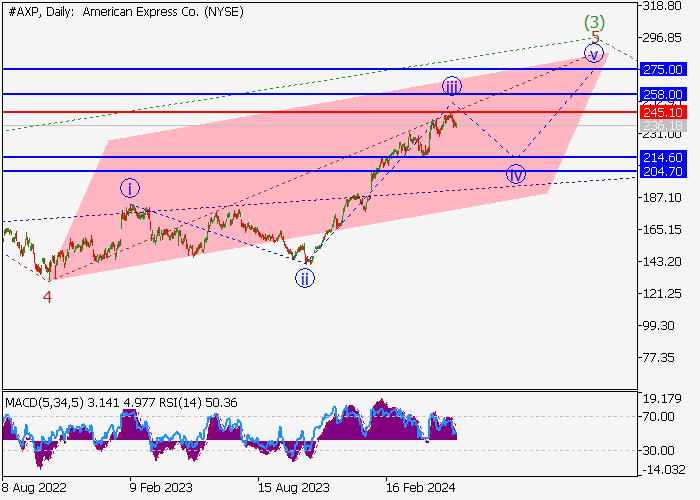The height and width of the screenshot is (500, 700).
Task: Select the circled wave label 'ii'
Action: tap(305, 278)
